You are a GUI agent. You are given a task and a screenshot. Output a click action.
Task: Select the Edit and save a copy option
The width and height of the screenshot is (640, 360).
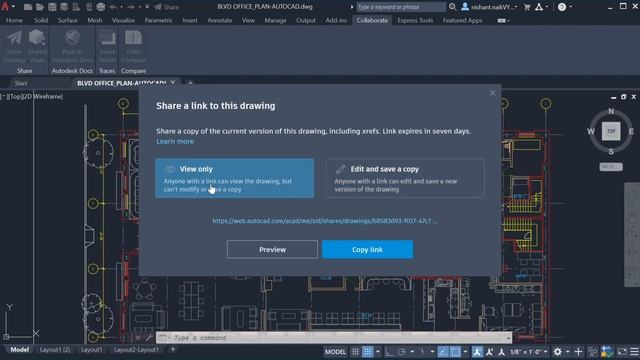[405, 178]
